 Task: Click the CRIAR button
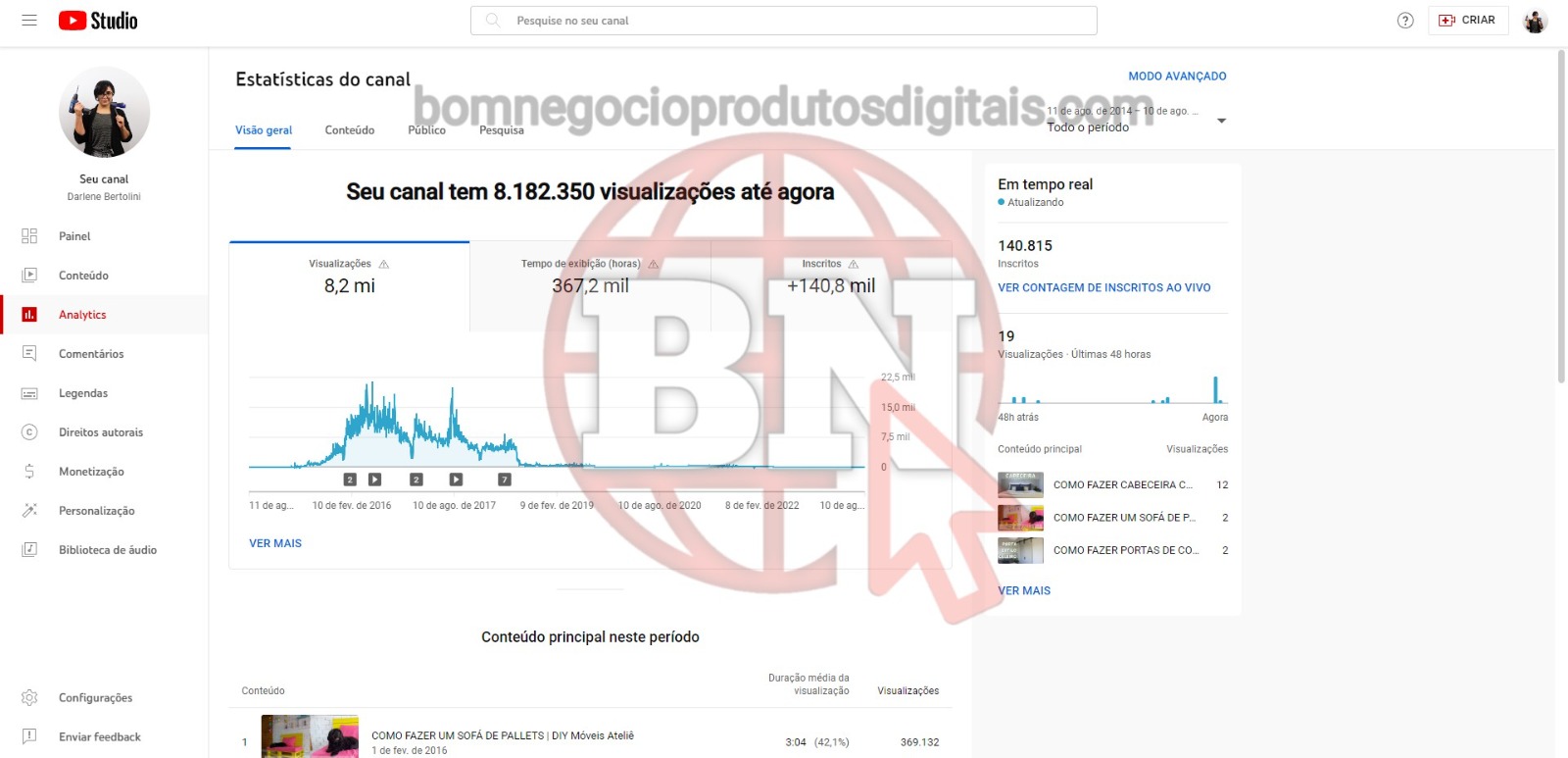click(1467, 21)
